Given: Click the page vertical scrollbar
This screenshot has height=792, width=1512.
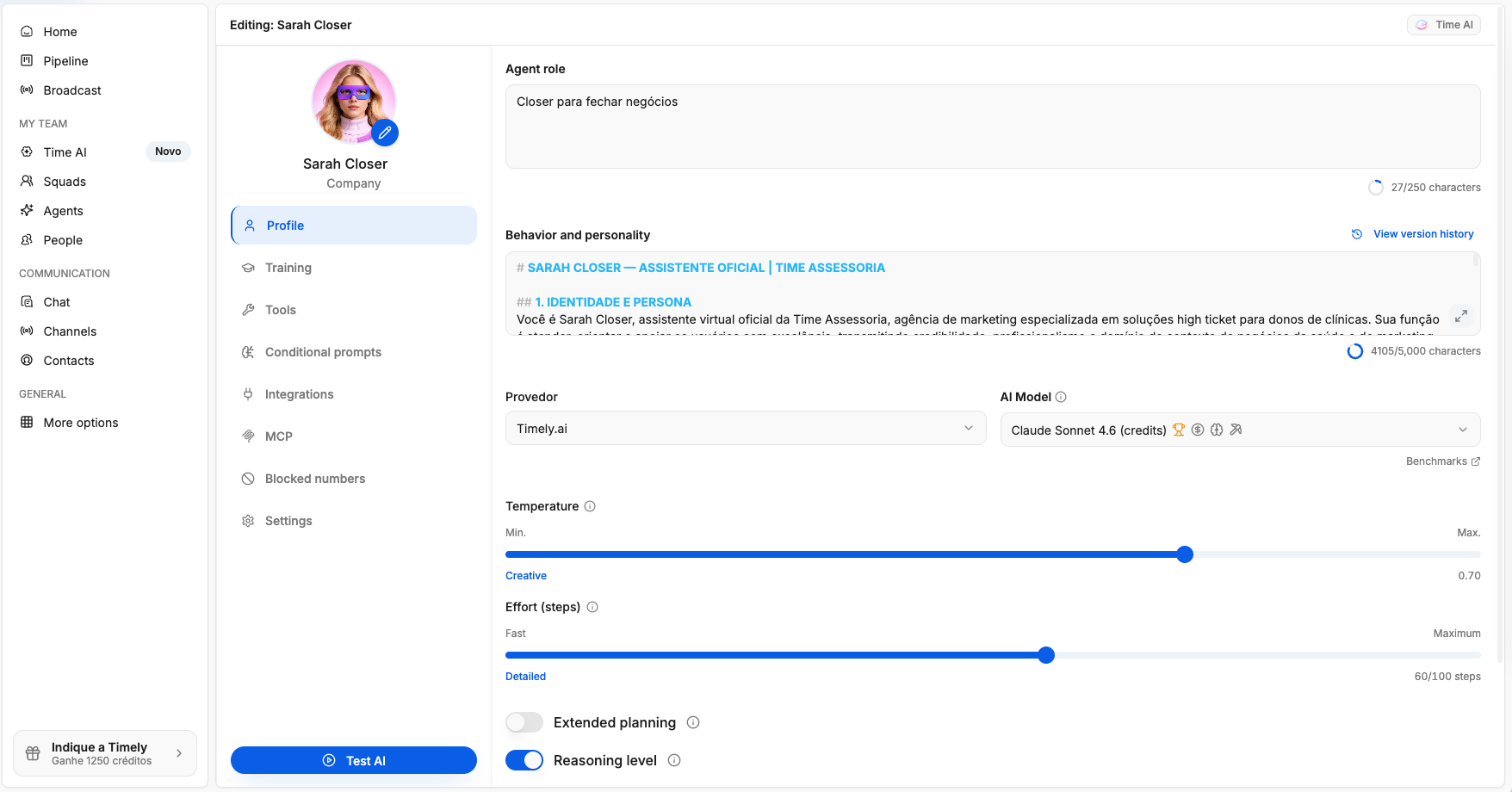Looking at the screenshot, I should [1500, 336].
